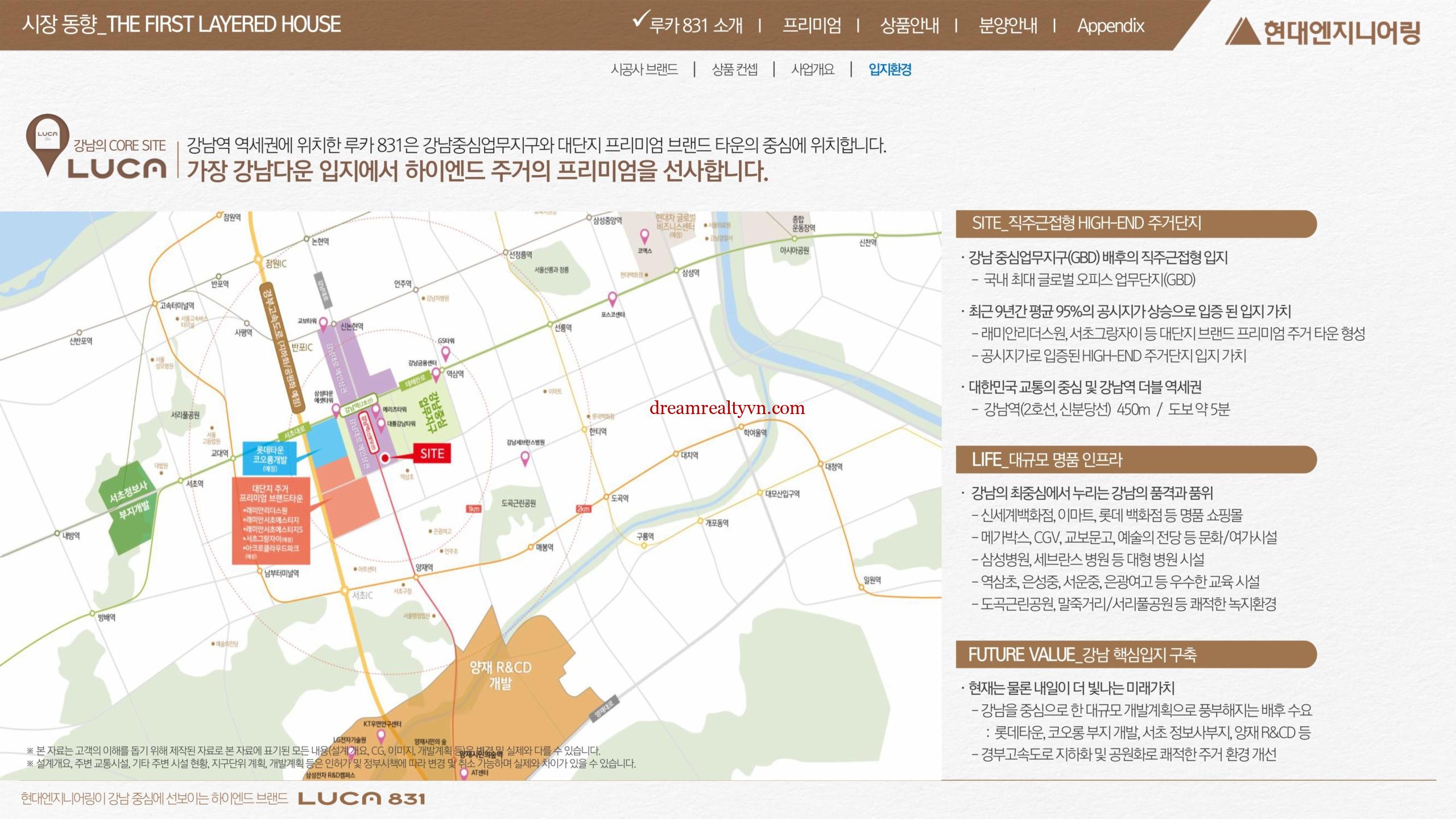1456x819 pixels.
Task: Switch to the 상품안내 tab
Action: pos(909,26)
